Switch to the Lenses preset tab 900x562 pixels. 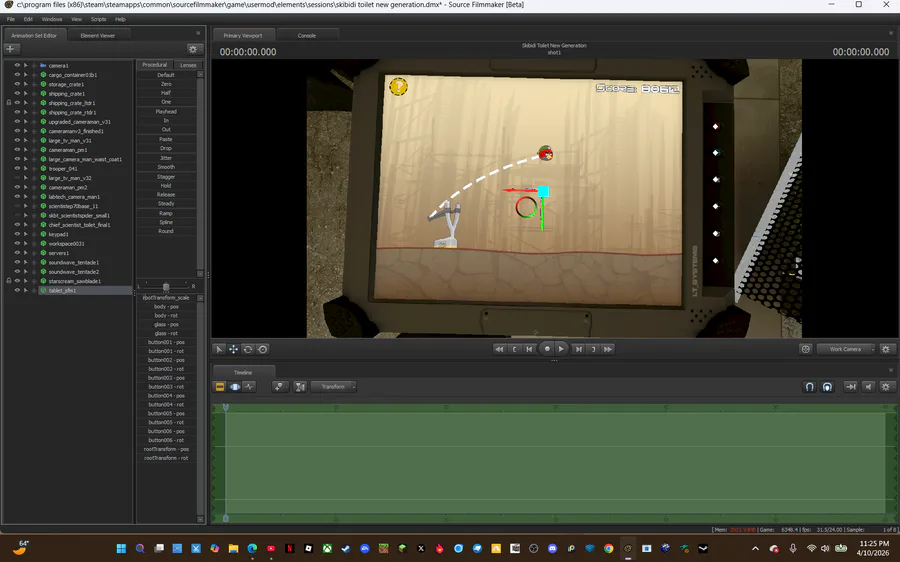pyautogui.click(x=188, y=65)
